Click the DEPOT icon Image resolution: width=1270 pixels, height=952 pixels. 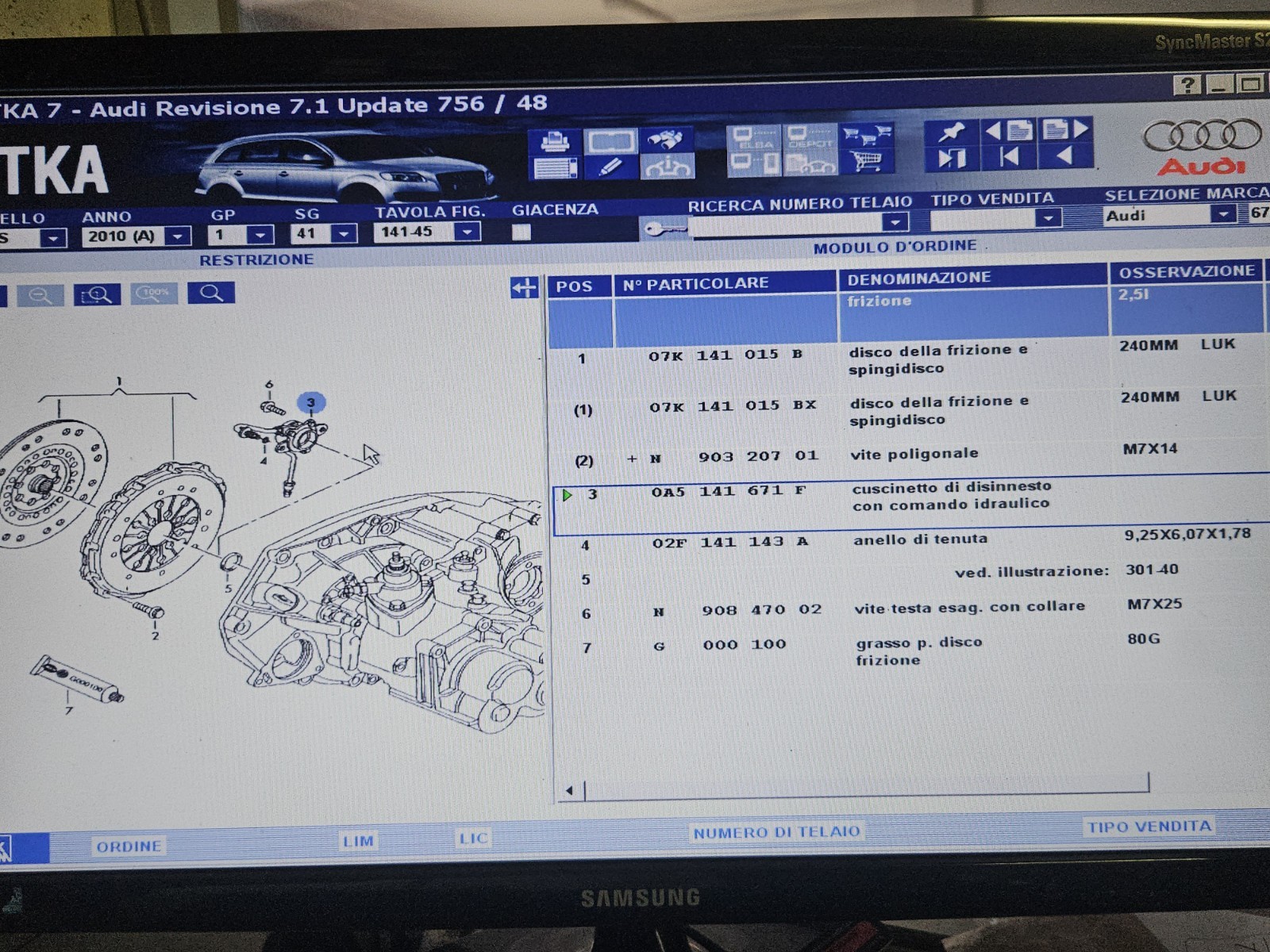810,137
